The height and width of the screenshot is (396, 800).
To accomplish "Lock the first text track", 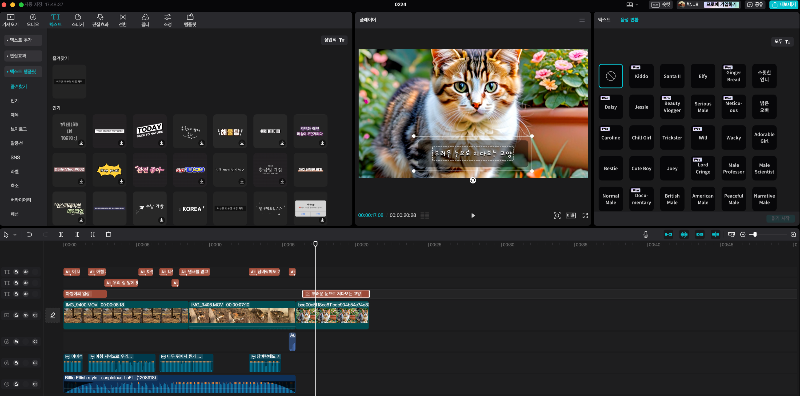I will [16, 272].
